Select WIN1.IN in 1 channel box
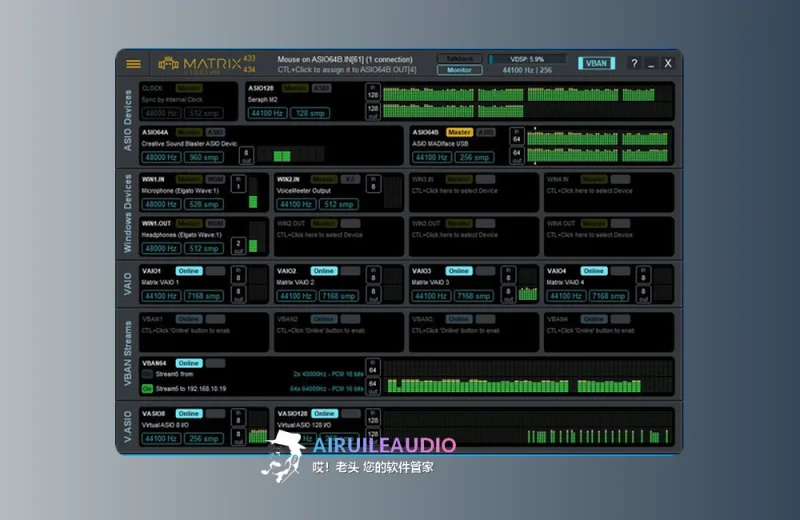Image resolution: width=800 pixels, height=520 pixels. click(238, 184)
